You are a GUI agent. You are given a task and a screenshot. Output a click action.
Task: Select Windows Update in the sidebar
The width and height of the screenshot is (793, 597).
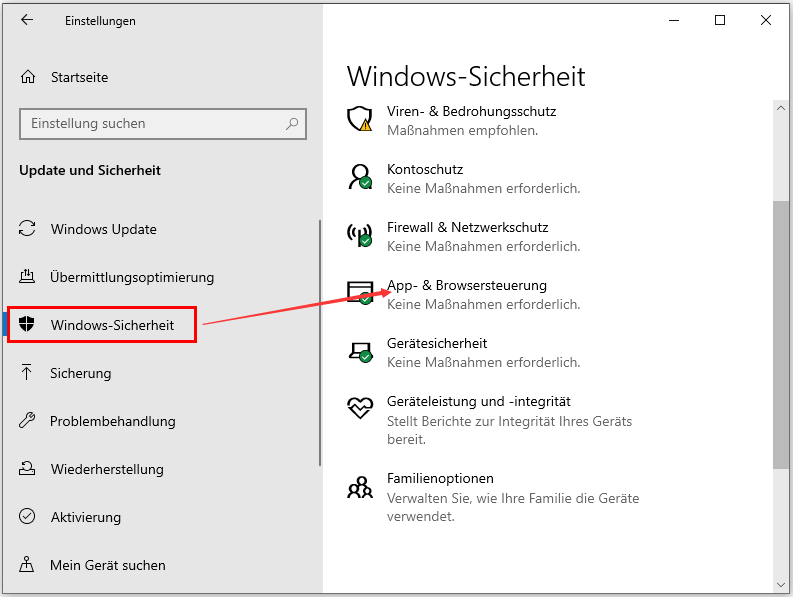pyautogui.click(x=104, y=229)
